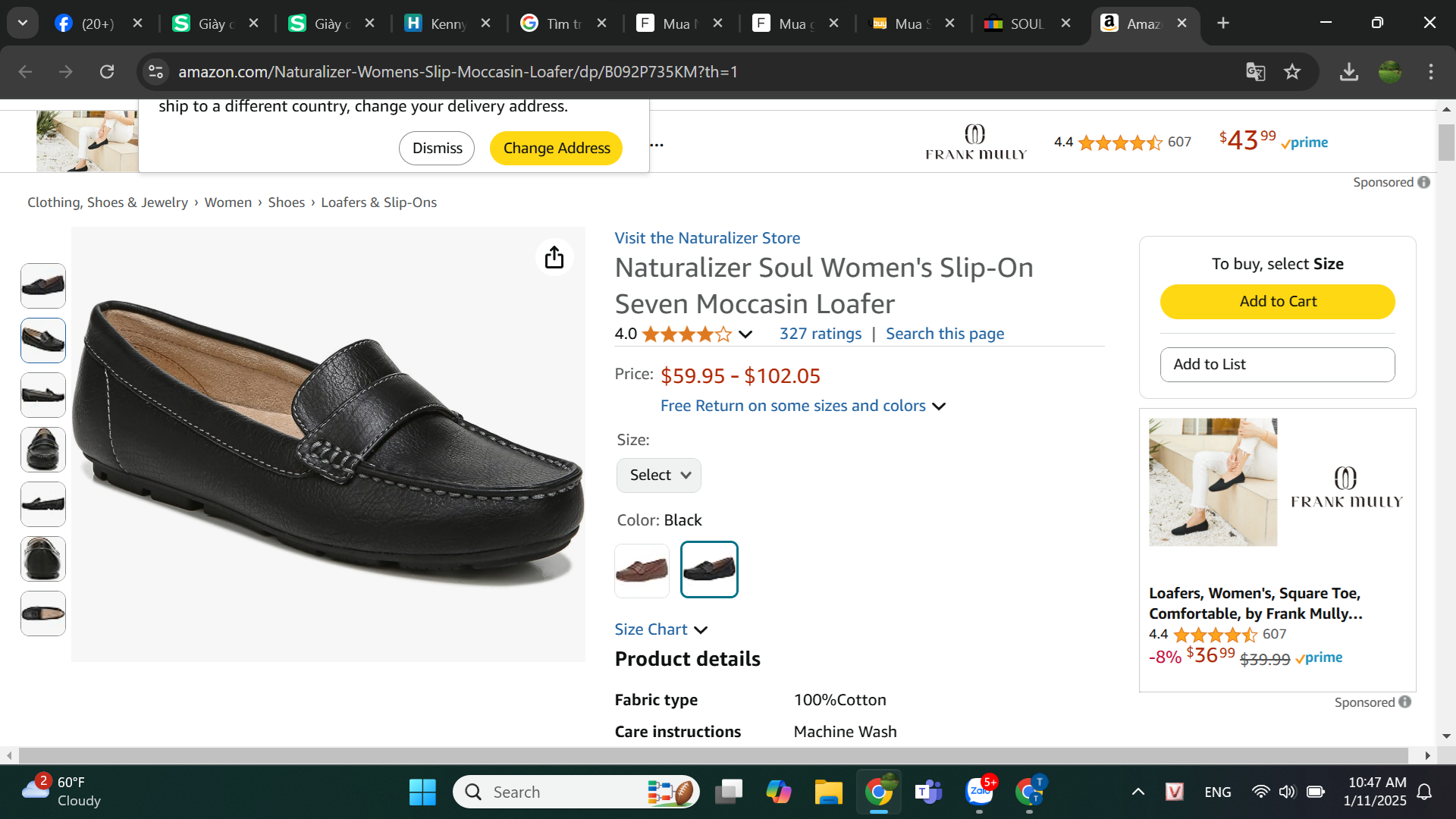Open Chrome downloads icon
The image size is (1456, 819).
(1348, 72)
